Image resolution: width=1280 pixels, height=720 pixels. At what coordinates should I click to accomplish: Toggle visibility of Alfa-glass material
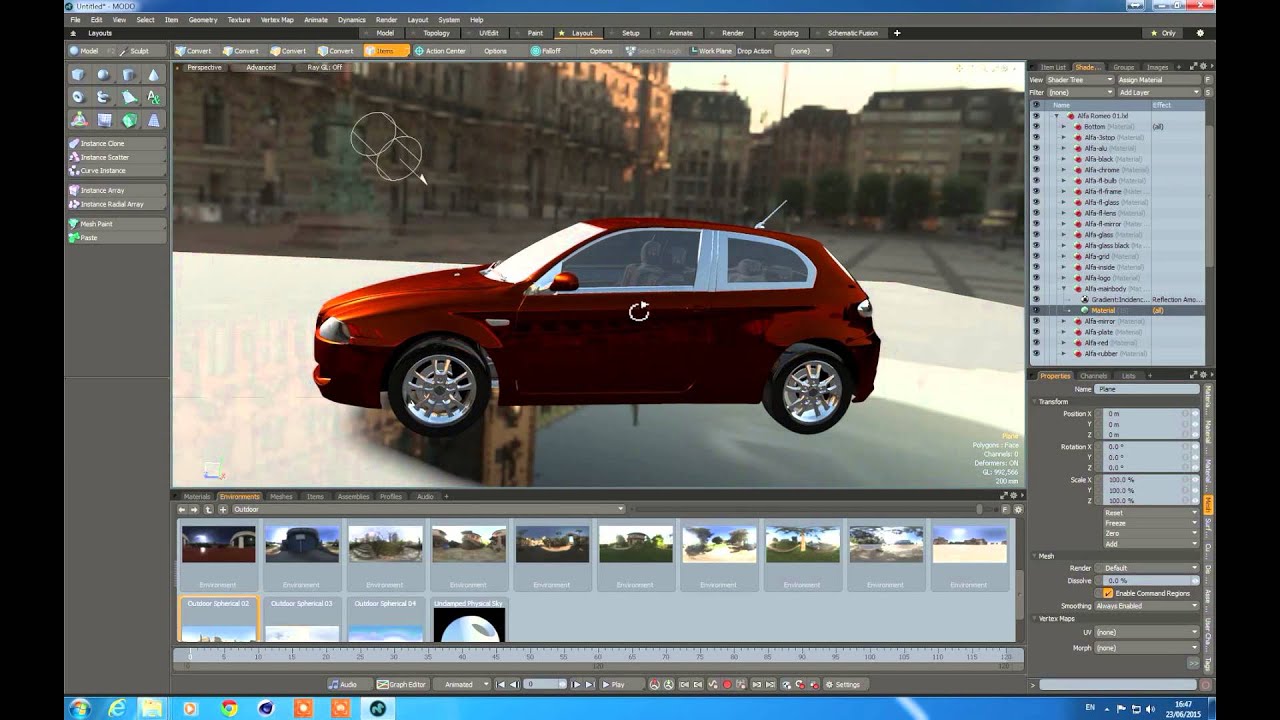(x=1035, y=235)
